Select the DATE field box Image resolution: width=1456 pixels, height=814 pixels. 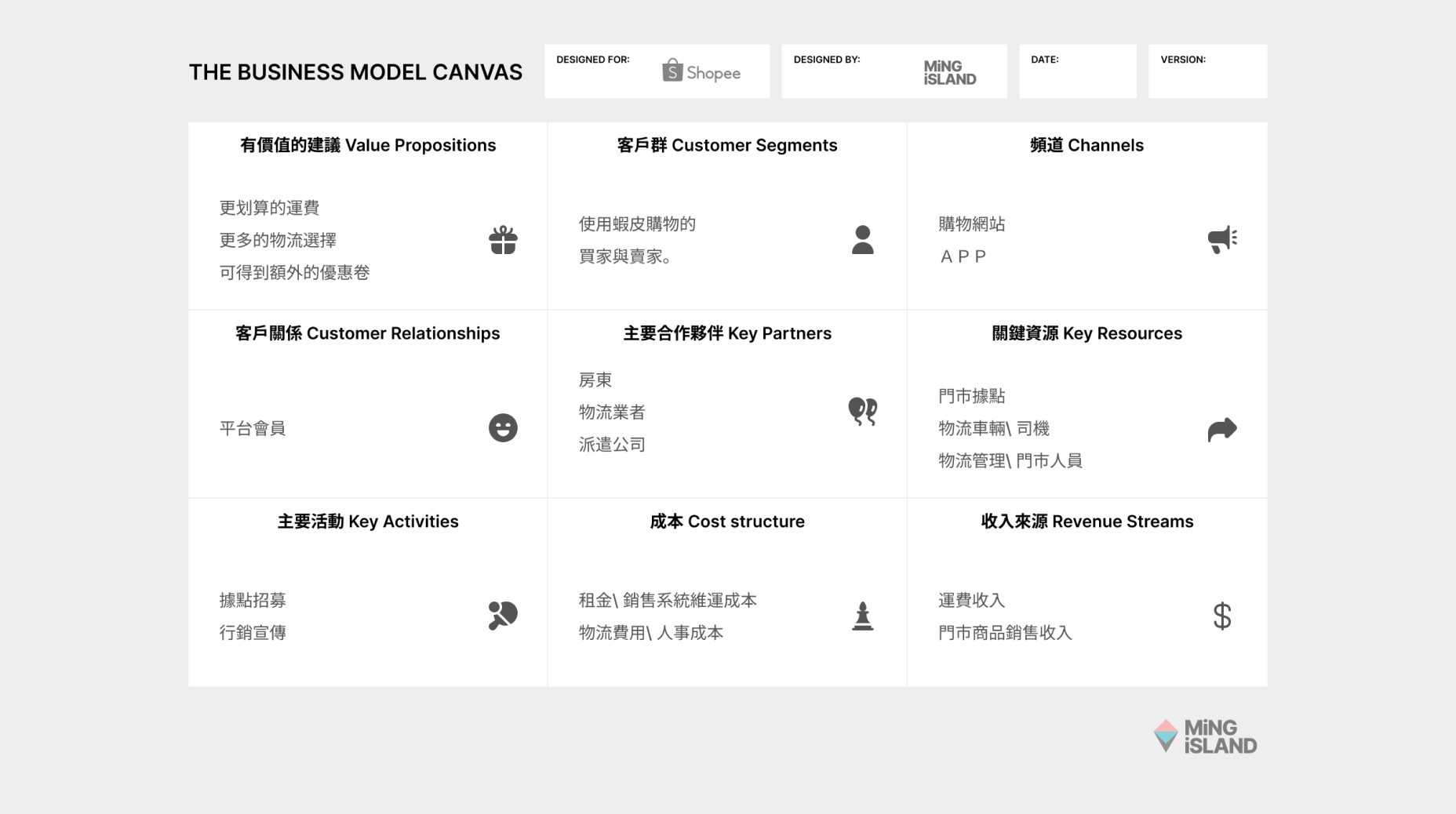pos(1077,71)
